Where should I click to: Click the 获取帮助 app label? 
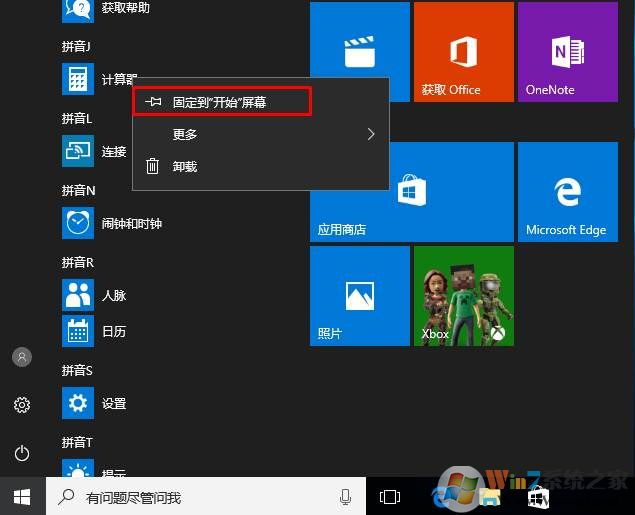126,7
